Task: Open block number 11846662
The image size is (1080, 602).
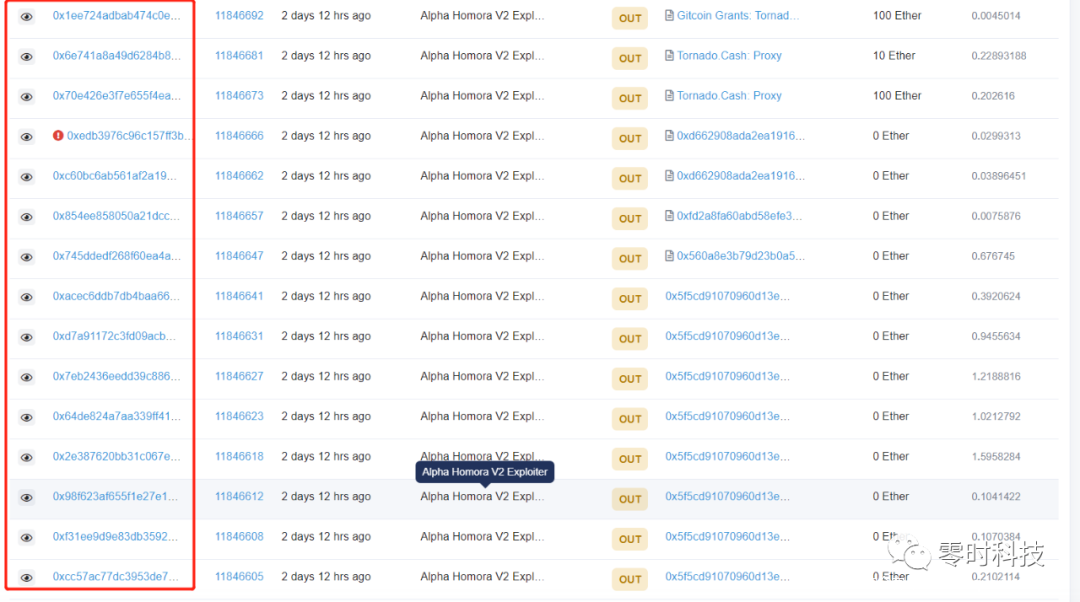Action: [239, 176]
